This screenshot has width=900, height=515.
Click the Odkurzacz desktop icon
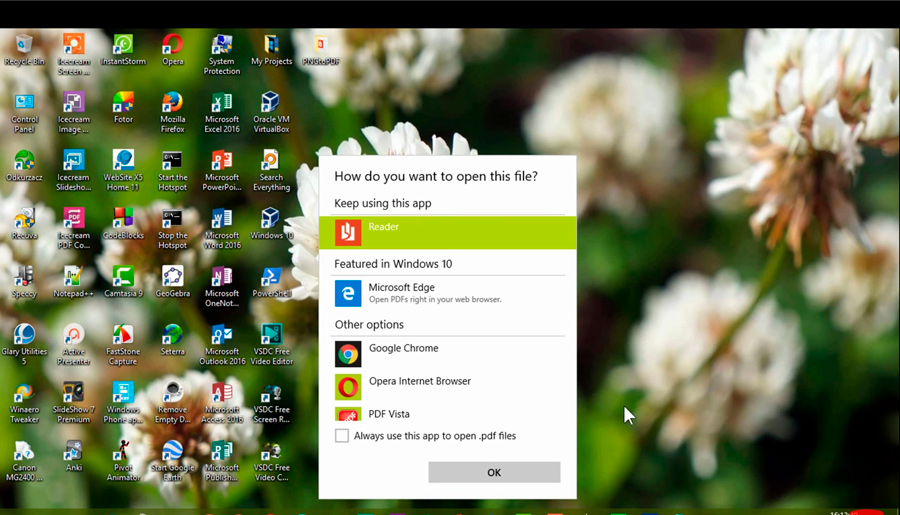coord(24,166)
